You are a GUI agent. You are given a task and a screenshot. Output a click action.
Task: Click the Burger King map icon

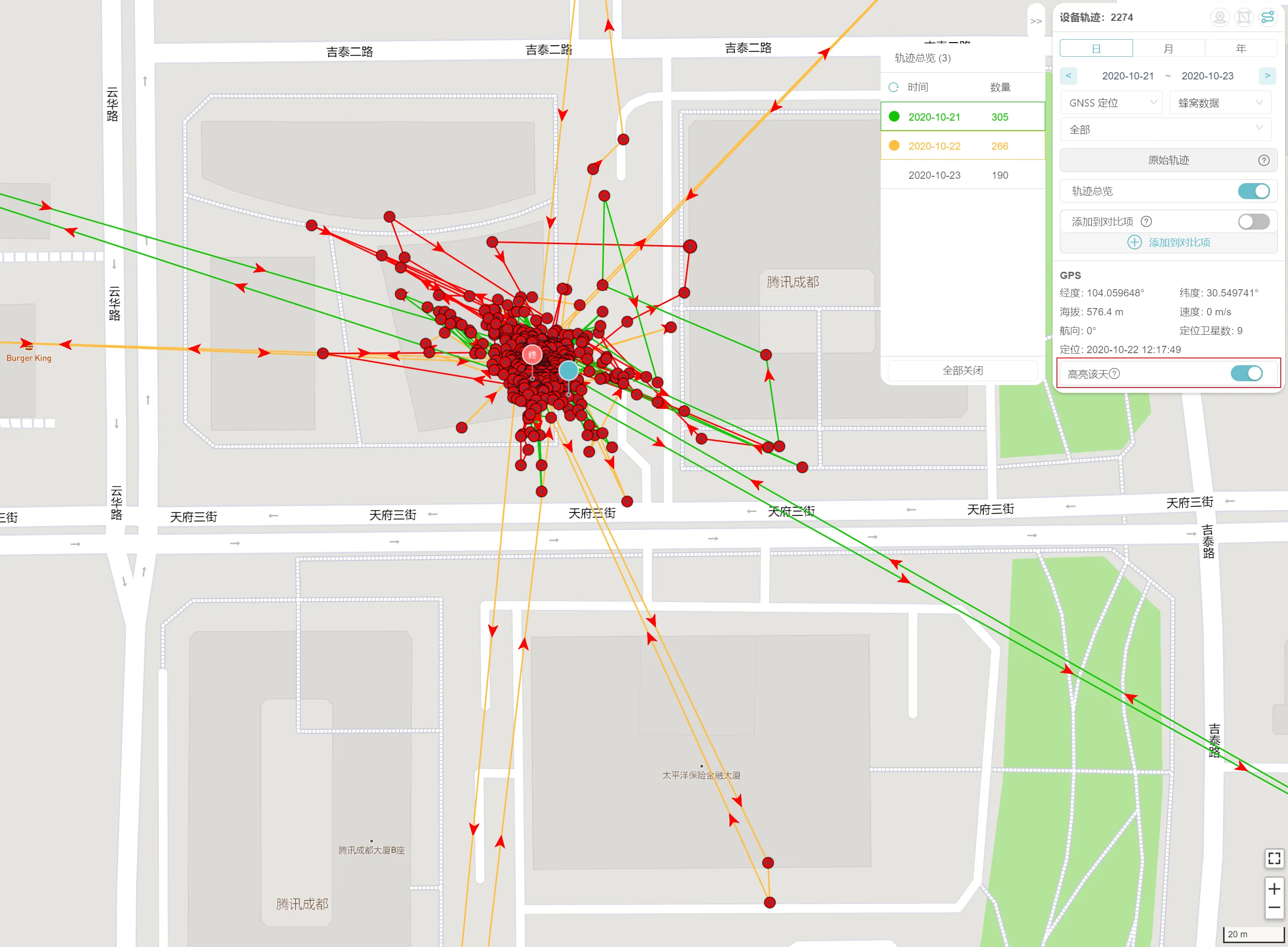(x=29, y=346)
